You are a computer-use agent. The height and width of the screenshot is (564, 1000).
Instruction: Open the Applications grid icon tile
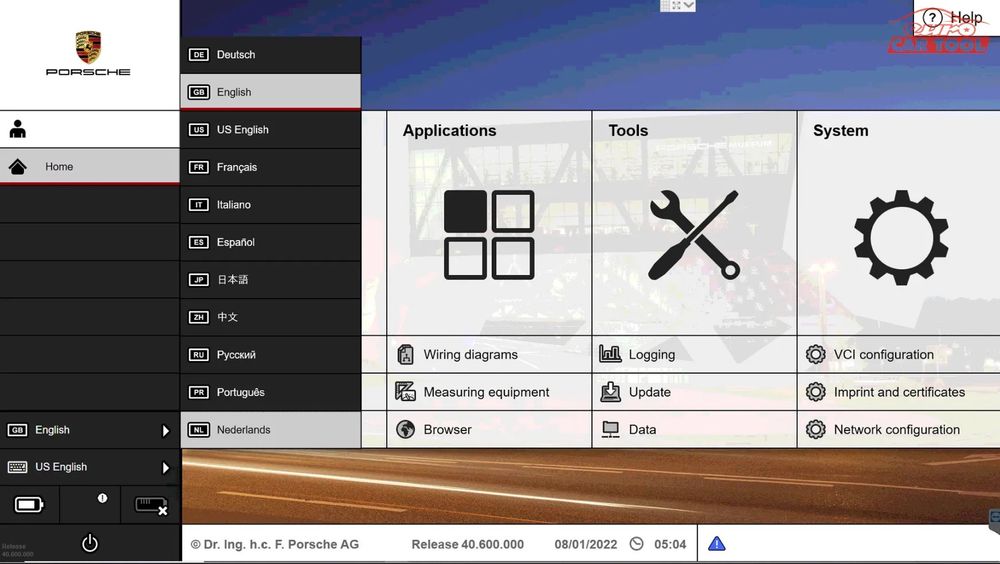(x=489, y=235)
